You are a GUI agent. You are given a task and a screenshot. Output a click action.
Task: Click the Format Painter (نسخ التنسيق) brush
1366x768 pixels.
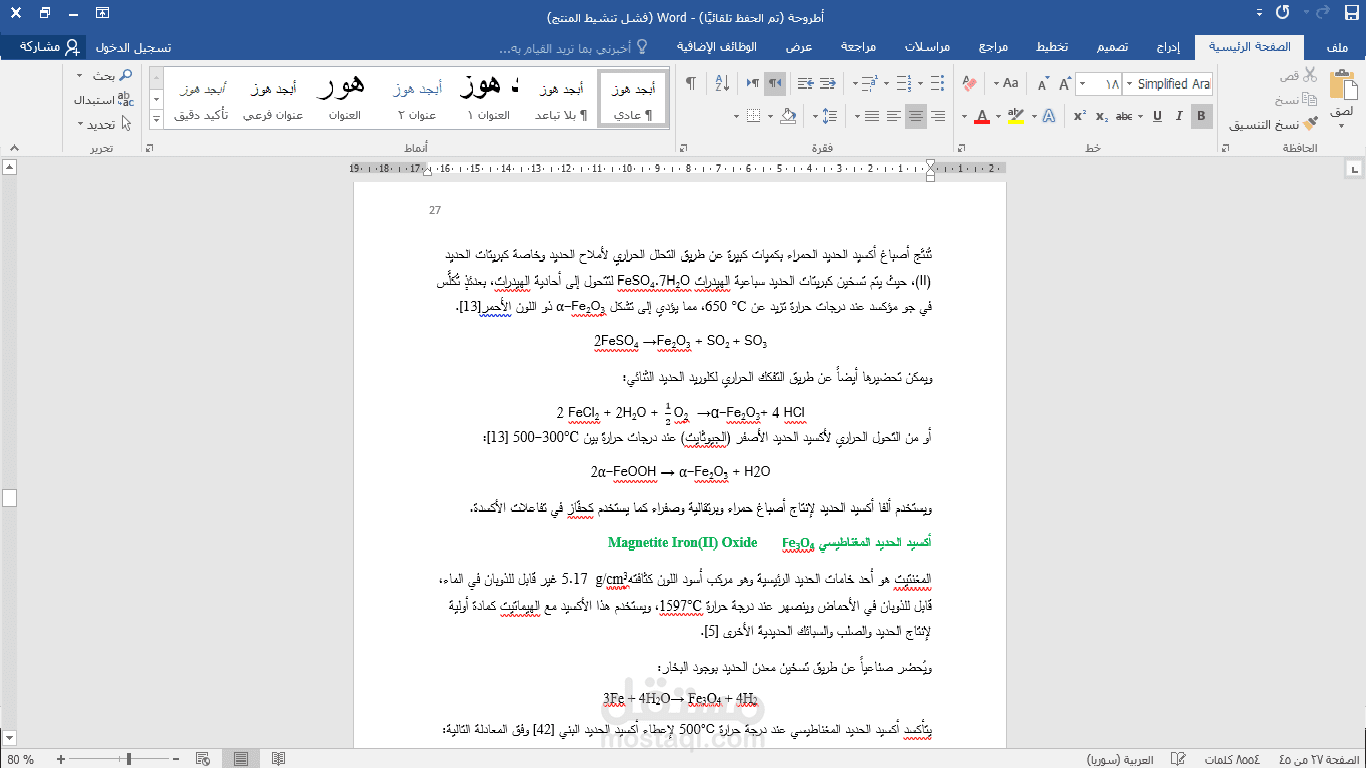(1311, 124)
